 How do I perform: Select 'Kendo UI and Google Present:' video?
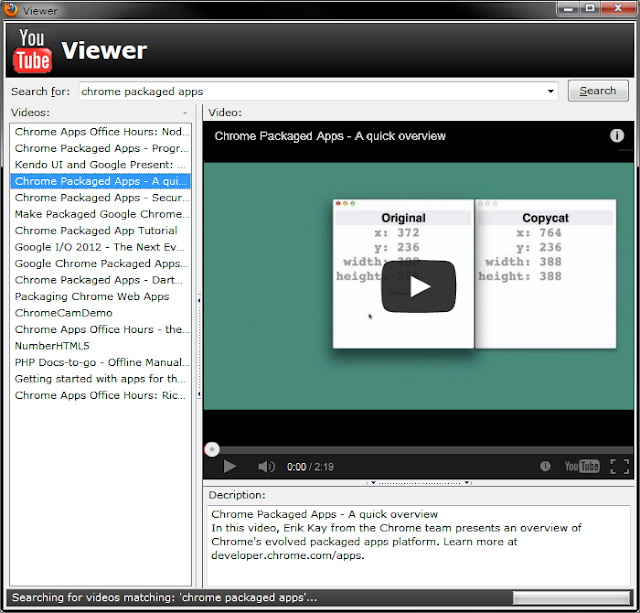click(x=100, y=164)
